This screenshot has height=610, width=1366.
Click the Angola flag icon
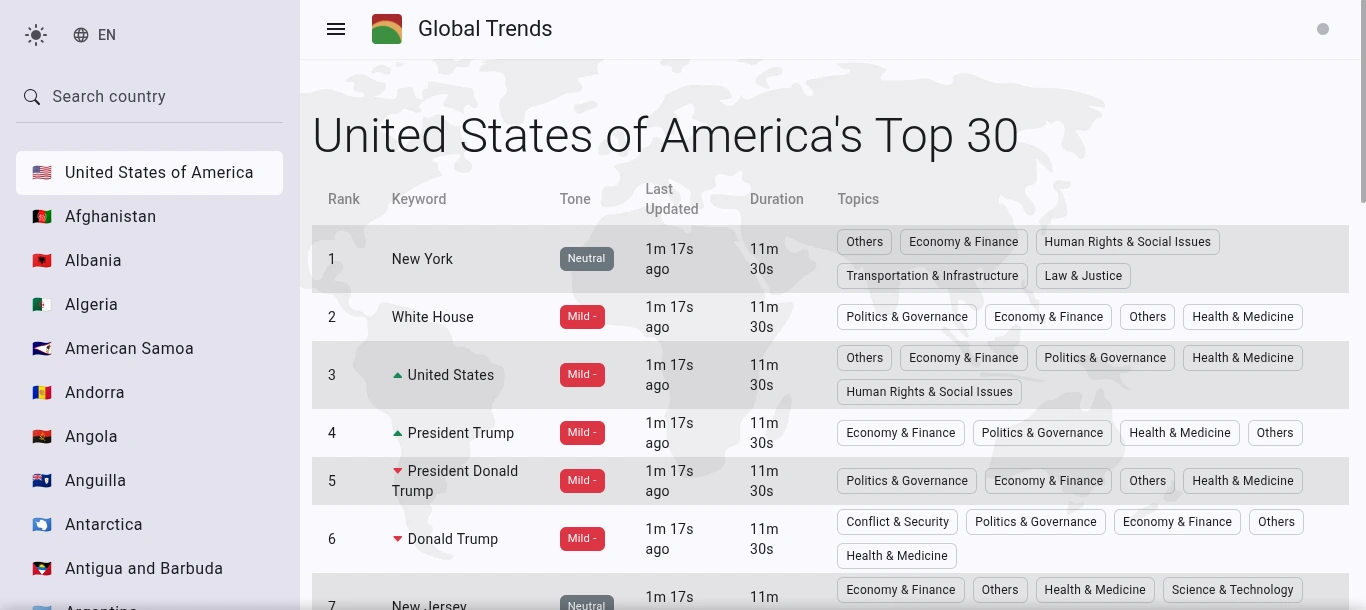(x=42, y=437)
